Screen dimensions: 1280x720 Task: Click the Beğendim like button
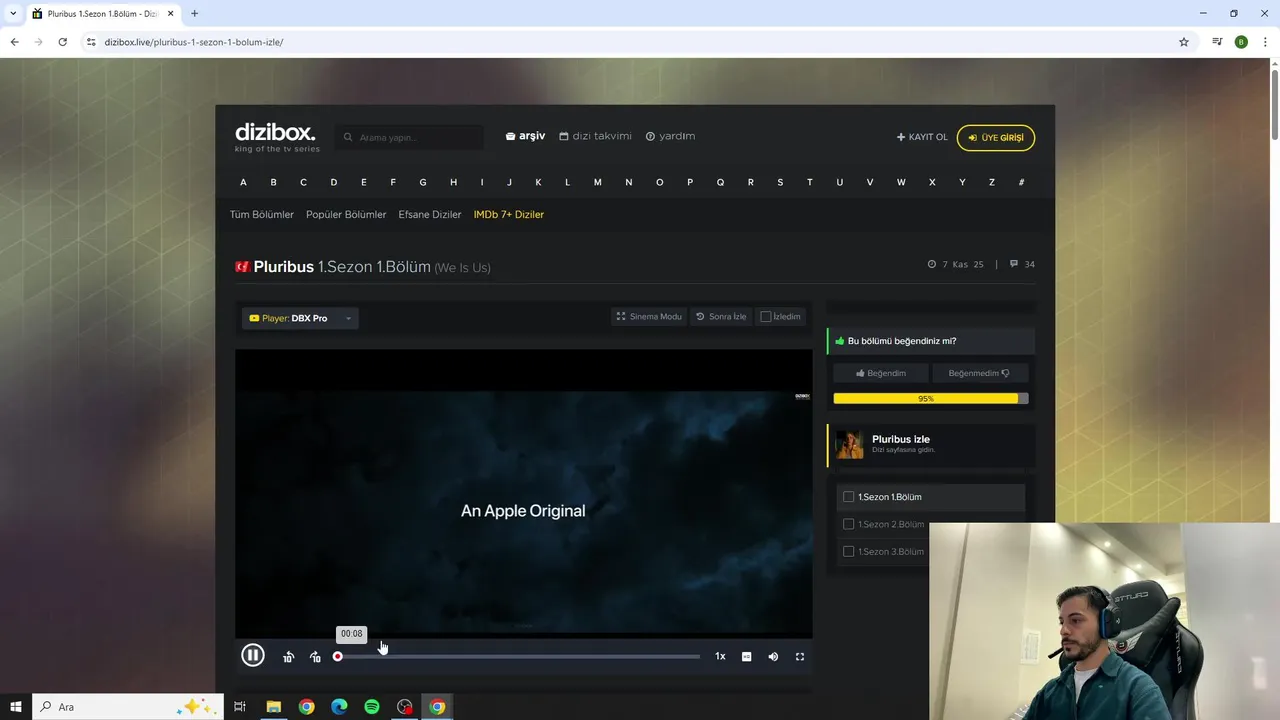(881, 373)
